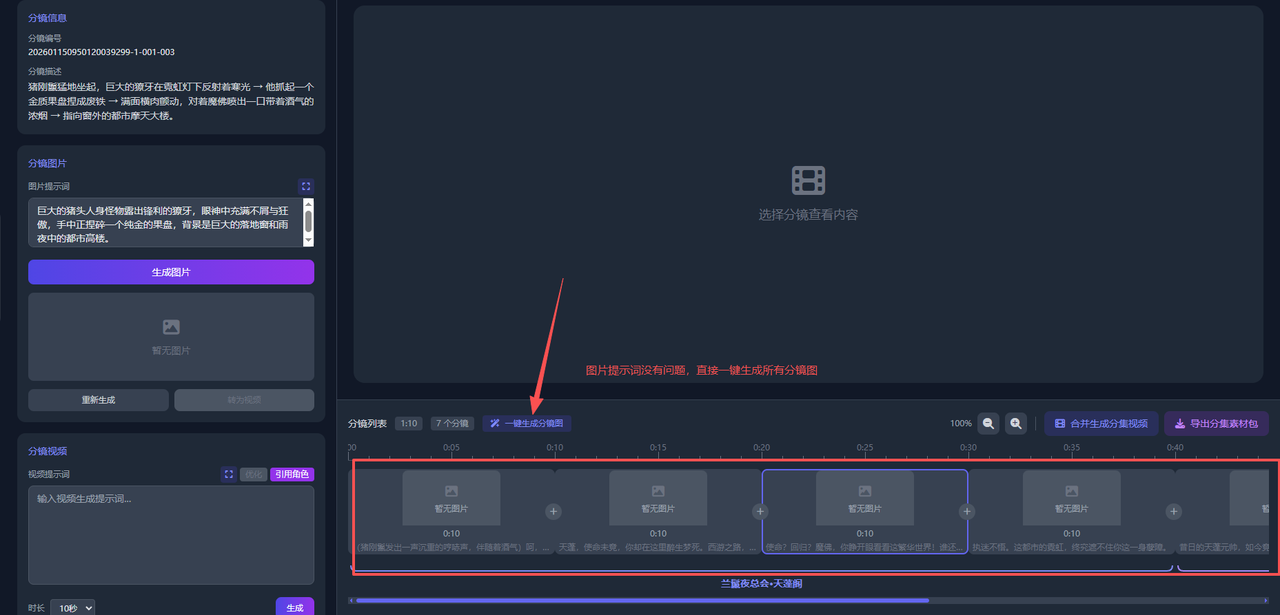
Task: Click the 生成图片 generate image button
Action: tap(170, 271)
